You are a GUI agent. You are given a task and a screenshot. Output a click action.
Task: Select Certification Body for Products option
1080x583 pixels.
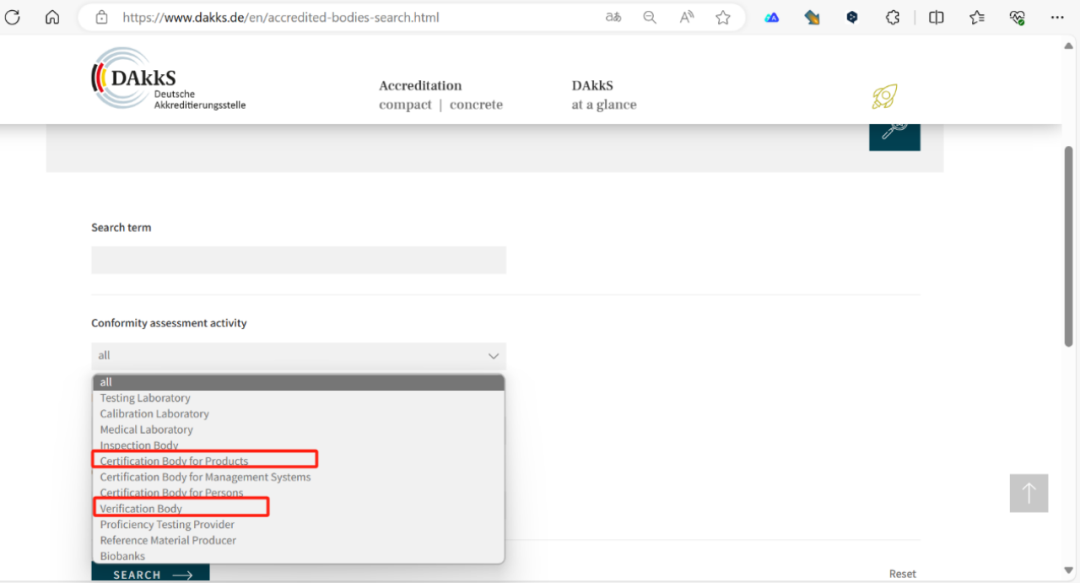[174, 461]
